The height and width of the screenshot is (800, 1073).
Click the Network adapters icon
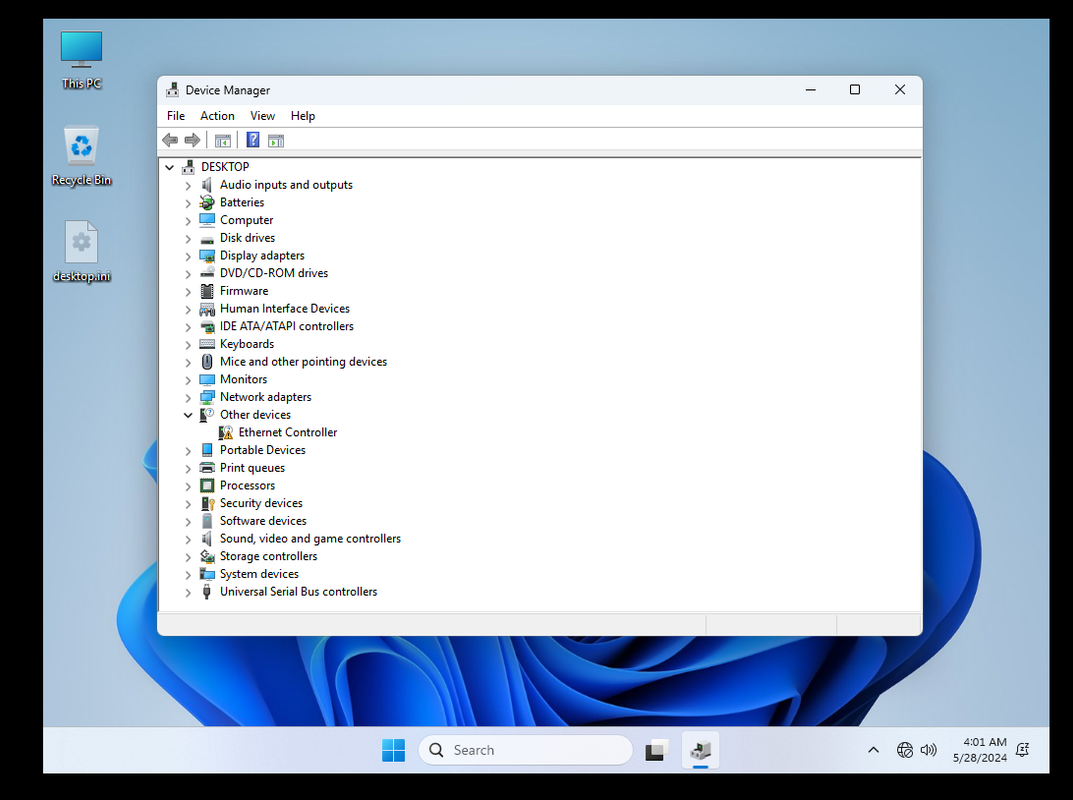point(207,397)
